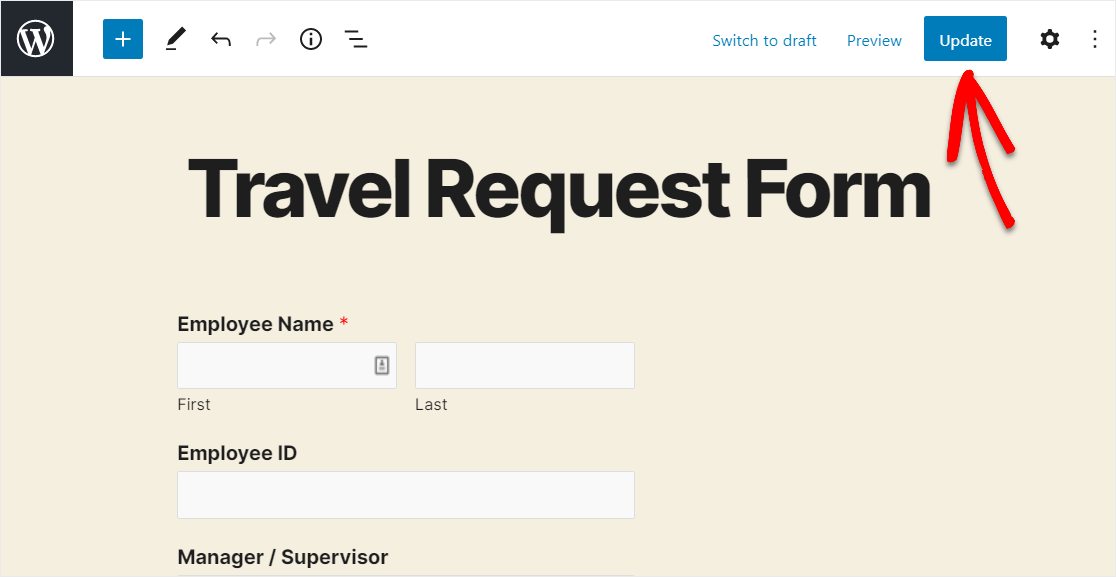Click the autofill icon in First name field
This screenshot has width=1116, height=577.
point(382,366)
